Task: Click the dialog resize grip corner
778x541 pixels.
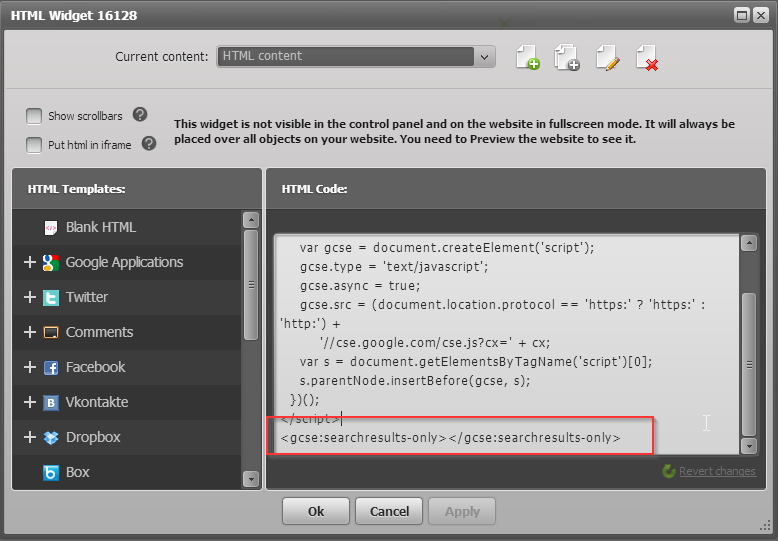Action: click(765, 527)
